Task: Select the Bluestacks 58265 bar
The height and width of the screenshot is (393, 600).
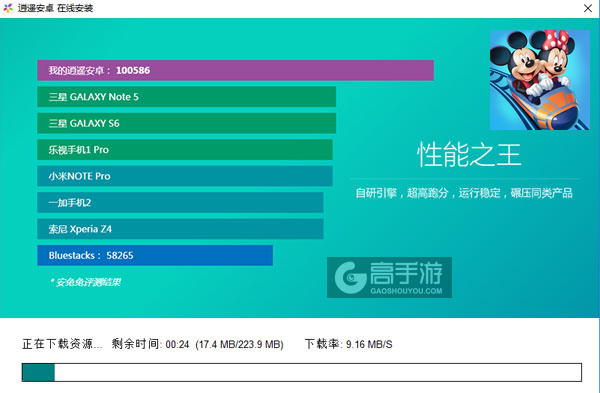Action: coord(155,255)
